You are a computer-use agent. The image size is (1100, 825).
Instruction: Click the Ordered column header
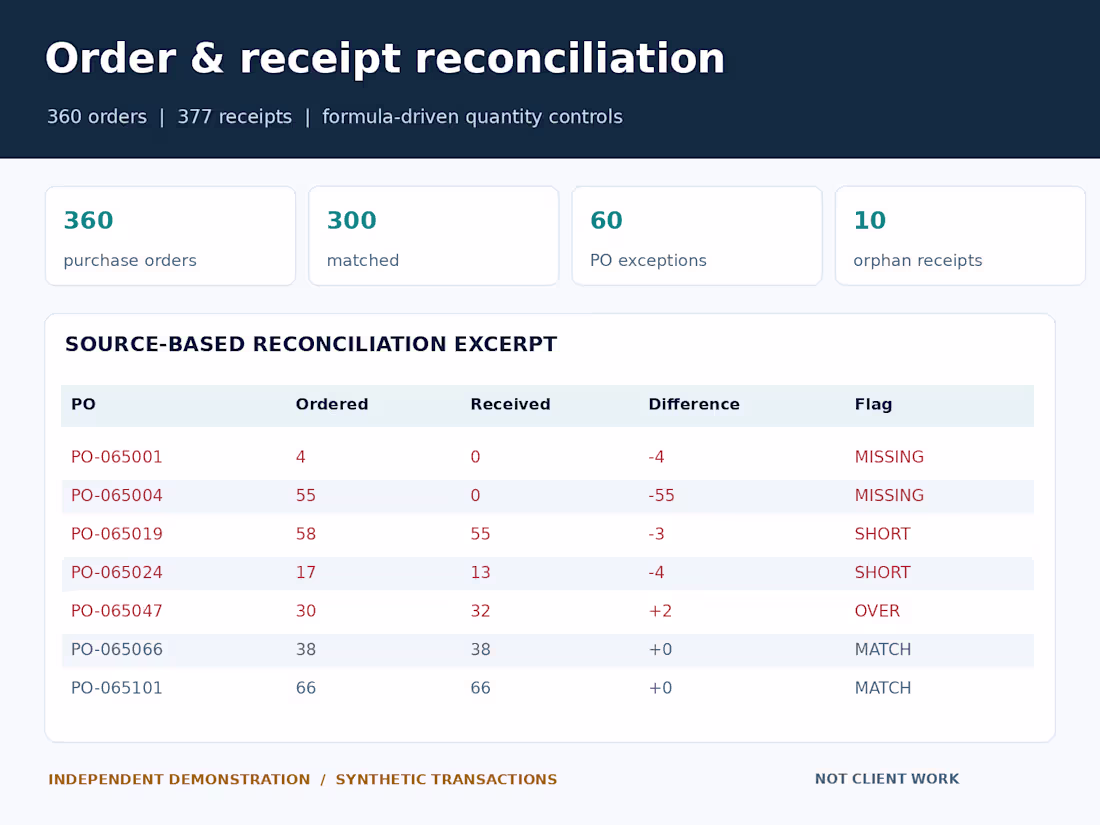[x=332, y=404]
